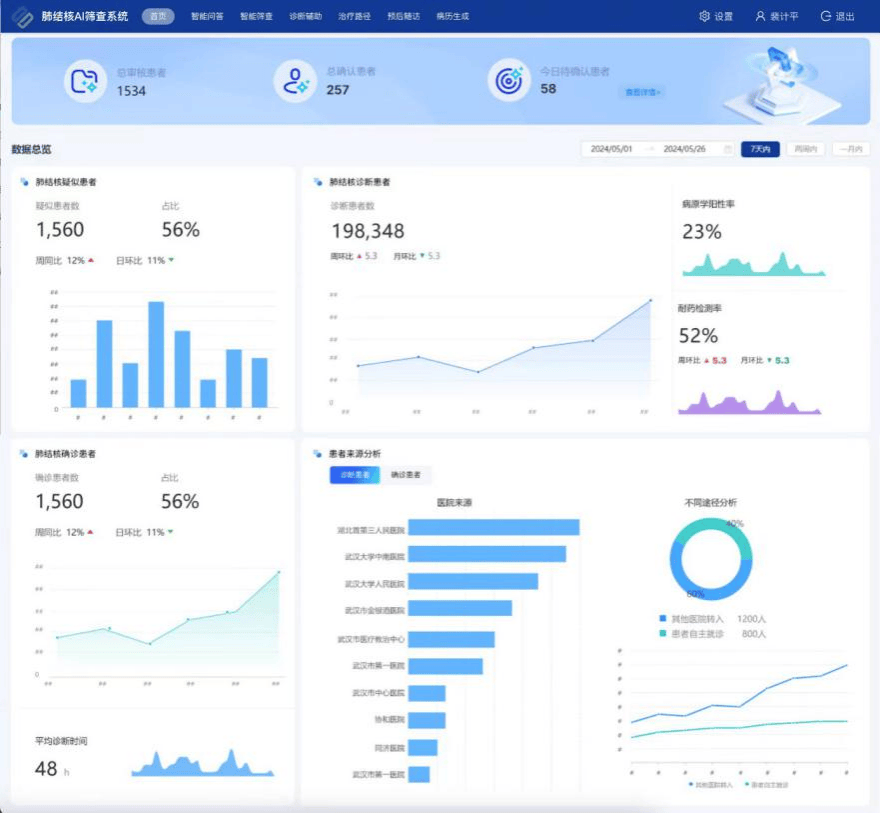880x813 pixels.
Task: Switch to the 确诊患者 tab
Action: [x=405, y=475]
